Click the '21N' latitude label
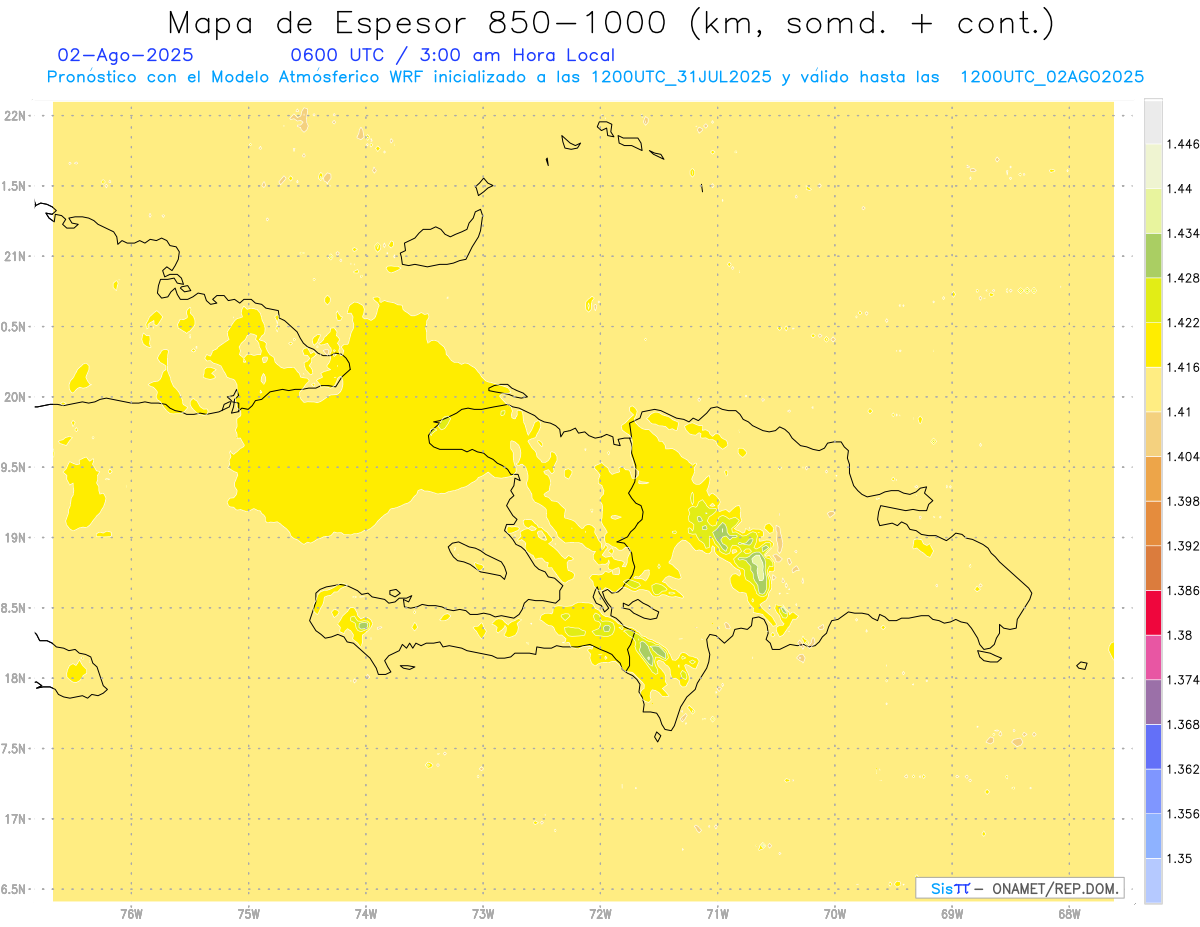 tap(15, 257)
